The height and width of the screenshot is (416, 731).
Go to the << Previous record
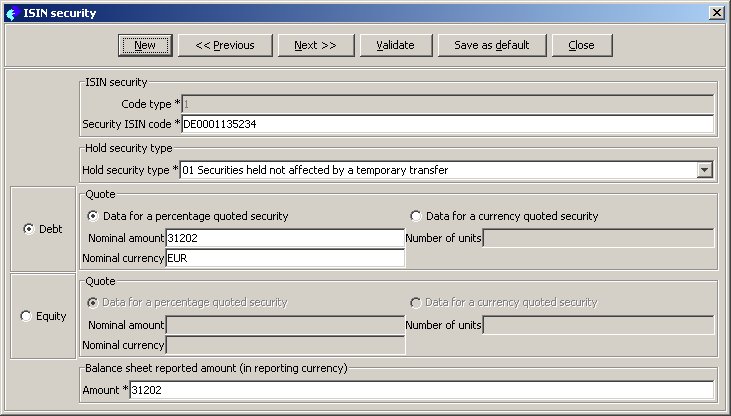click(225, 45)
